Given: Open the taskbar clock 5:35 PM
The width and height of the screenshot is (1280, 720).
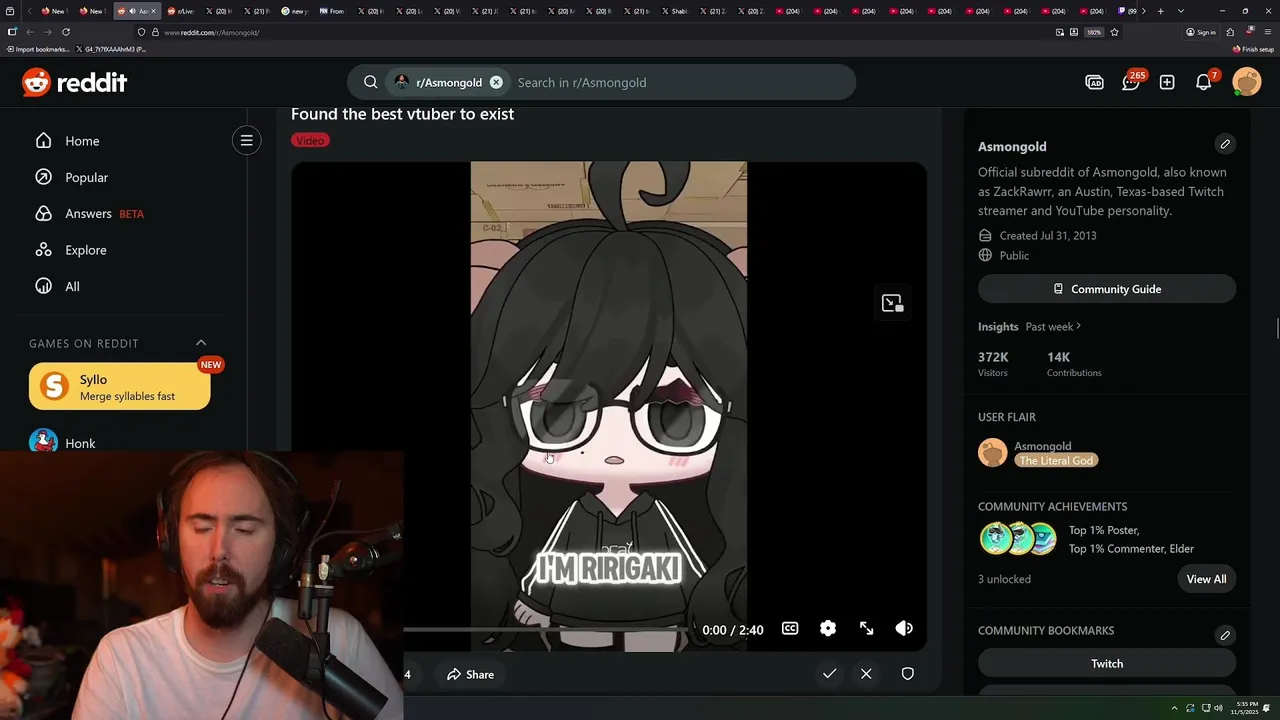Looking at the screenshot, I should pyautogui.click(x=1245, y=708).
